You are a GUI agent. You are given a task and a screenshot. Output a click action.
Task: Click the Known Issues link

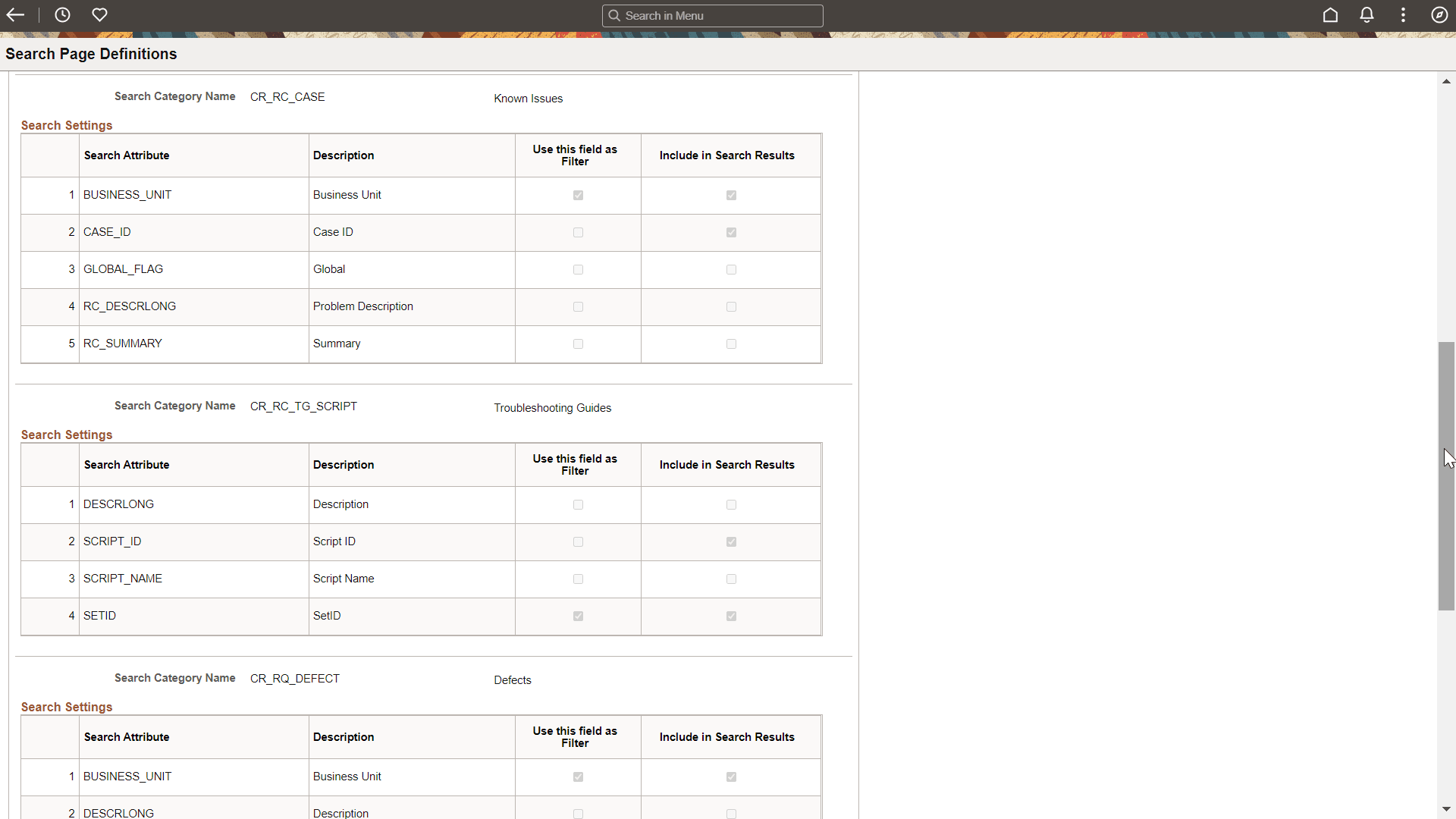528,98
